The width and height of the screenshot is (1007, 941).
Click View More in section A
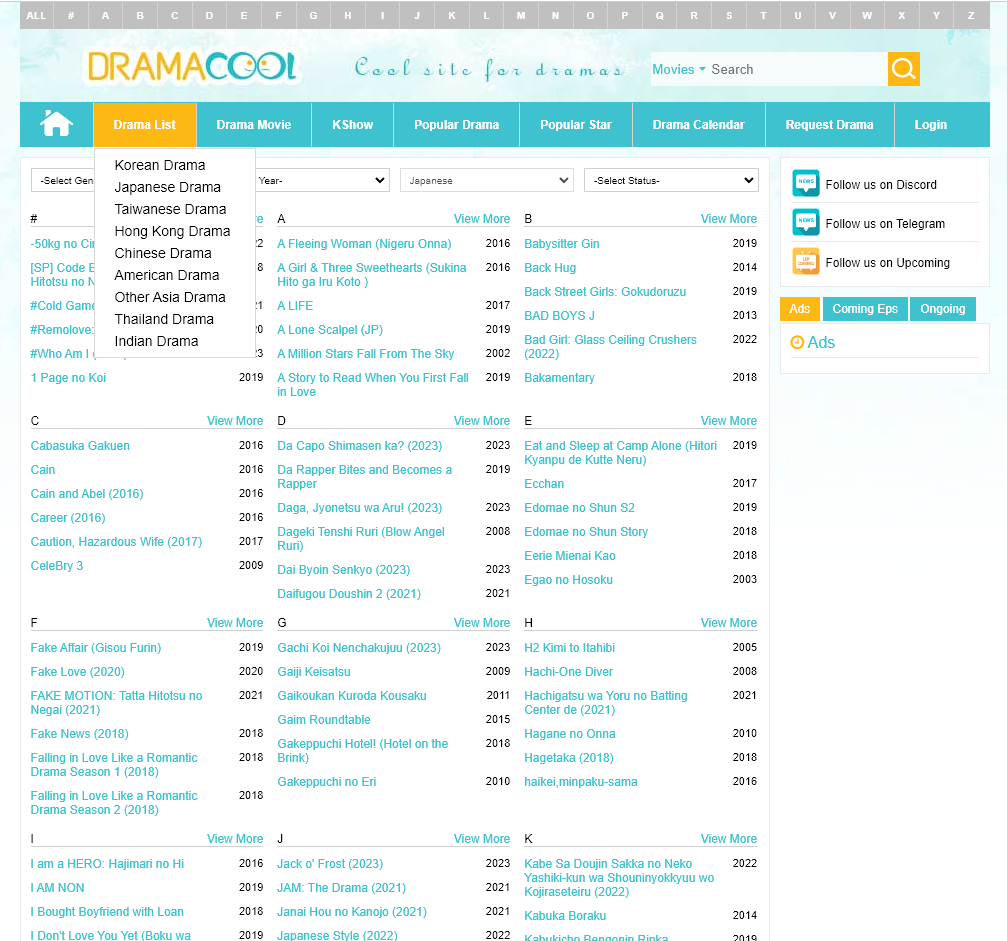(x=482, y=218)
